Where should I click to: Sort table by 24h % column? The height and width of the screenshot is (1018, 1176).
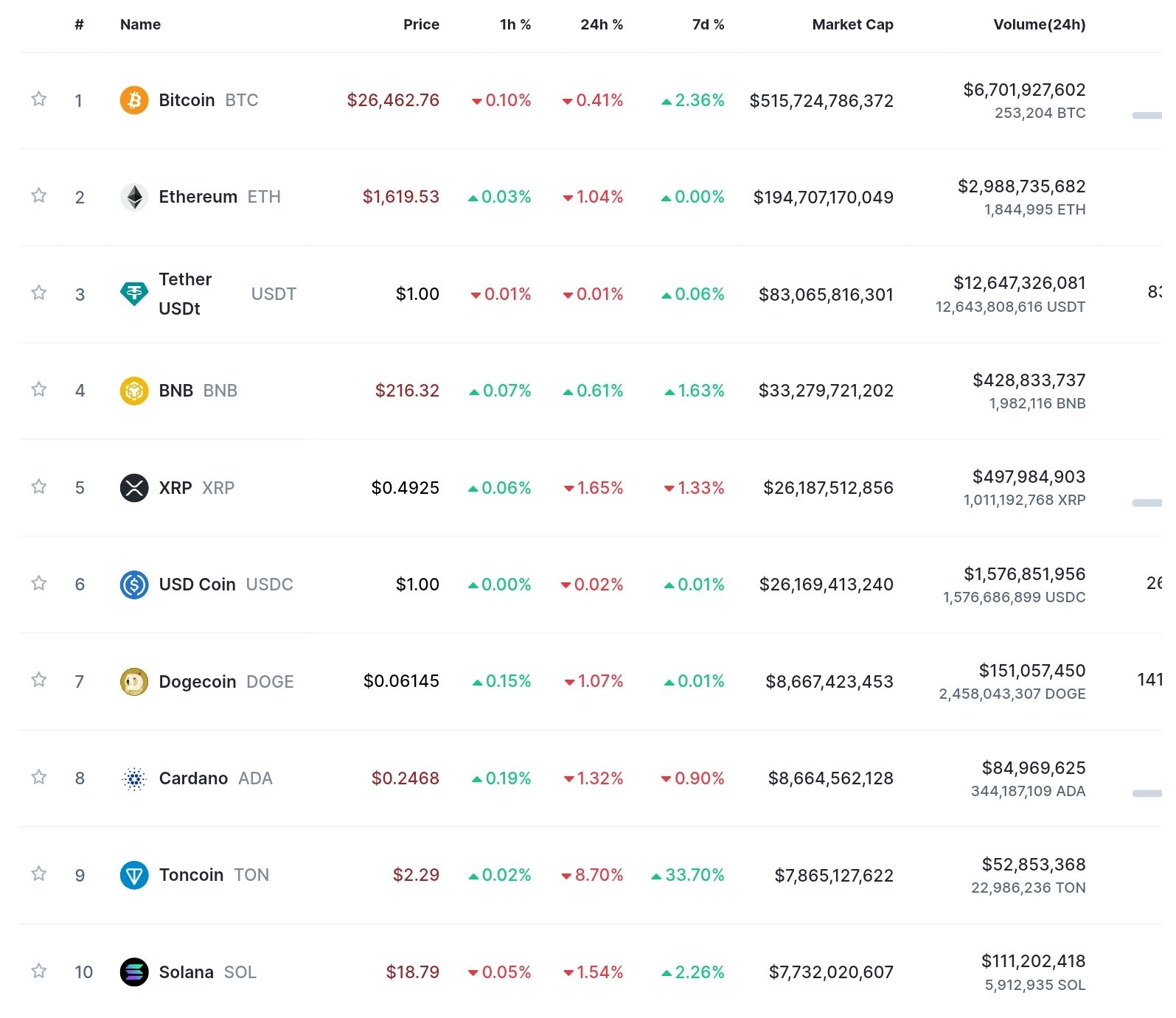point(602,24)
